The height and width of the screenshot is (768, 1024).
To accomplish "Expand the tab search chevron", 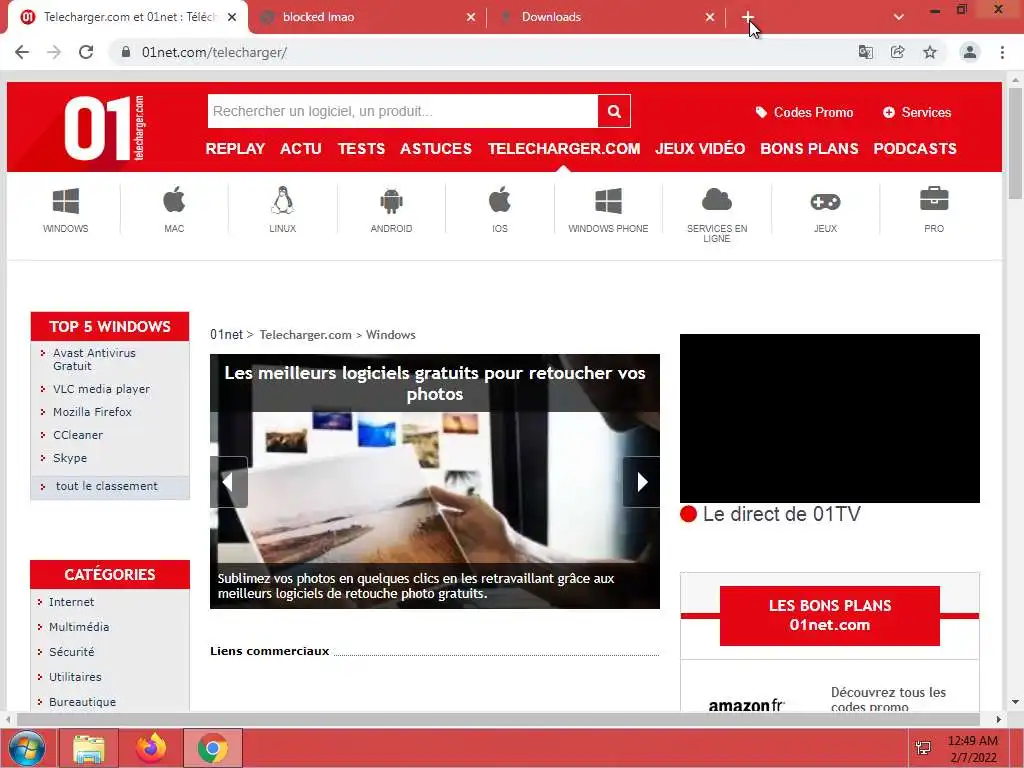I will point(899,17).
